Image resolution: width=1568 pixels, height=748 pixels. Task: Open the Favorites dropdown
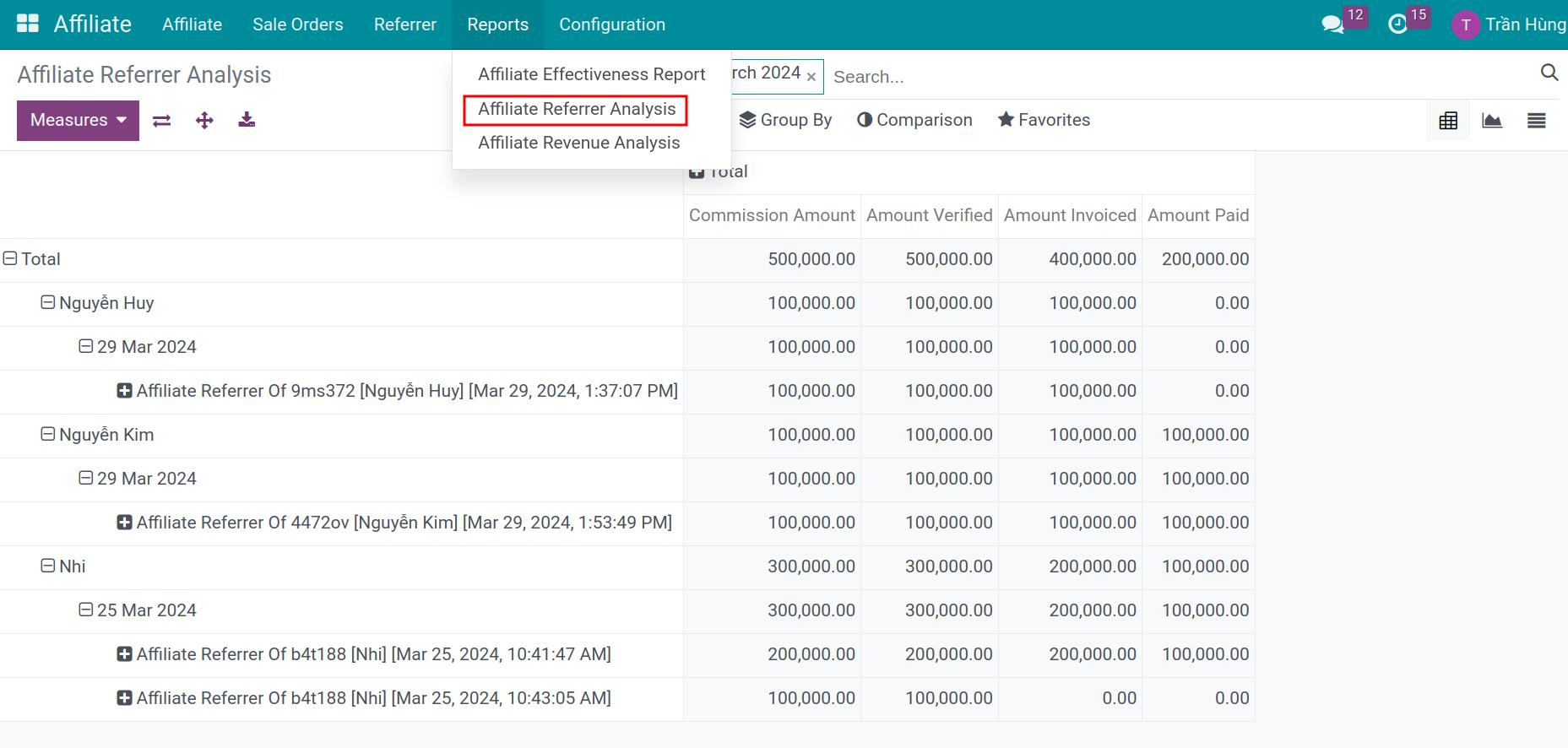point(1044,120)
